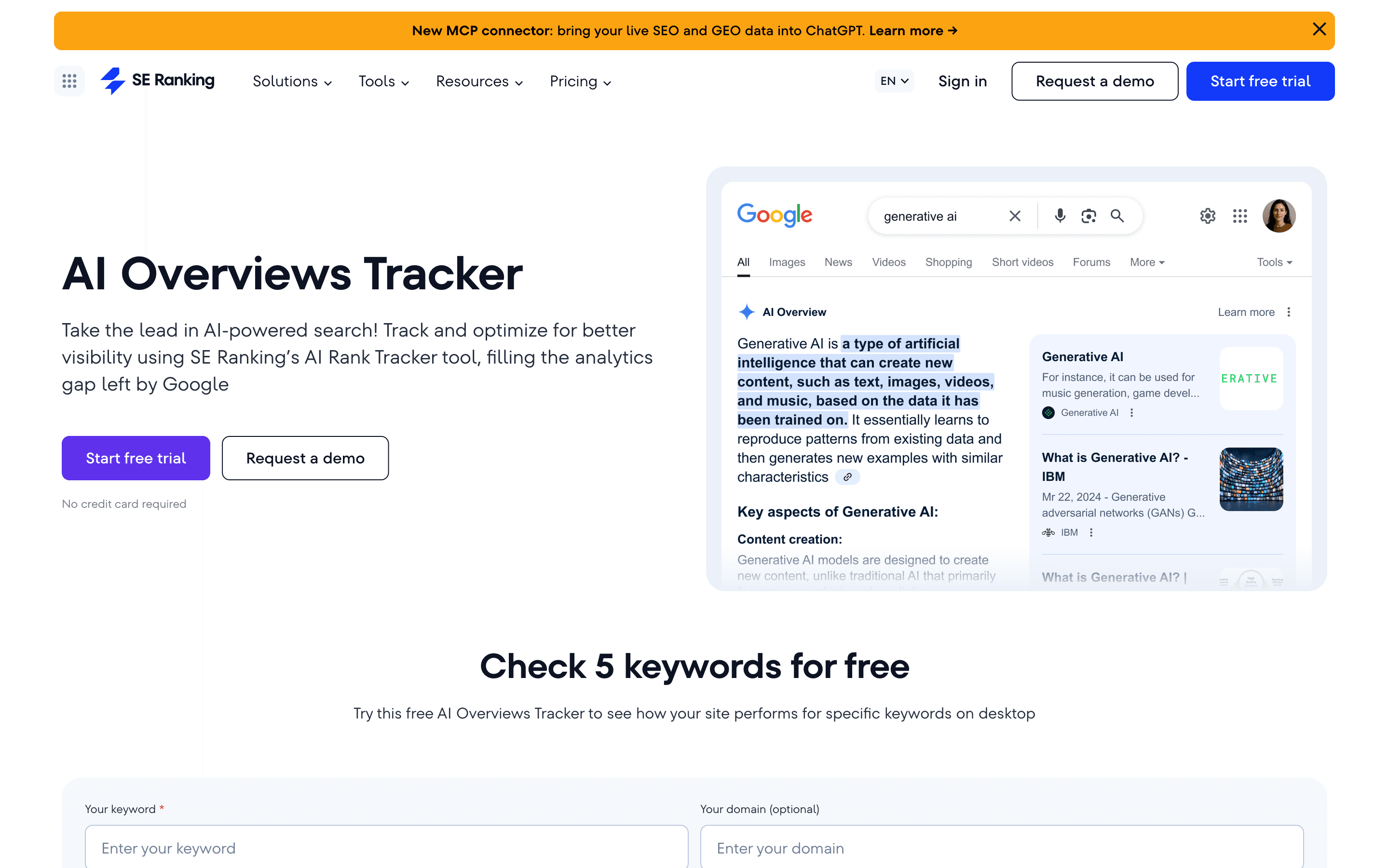The height and width of the screenshot is (868, 1389).
Task: Click the blue Start free trial header button
Action: 1260,81
